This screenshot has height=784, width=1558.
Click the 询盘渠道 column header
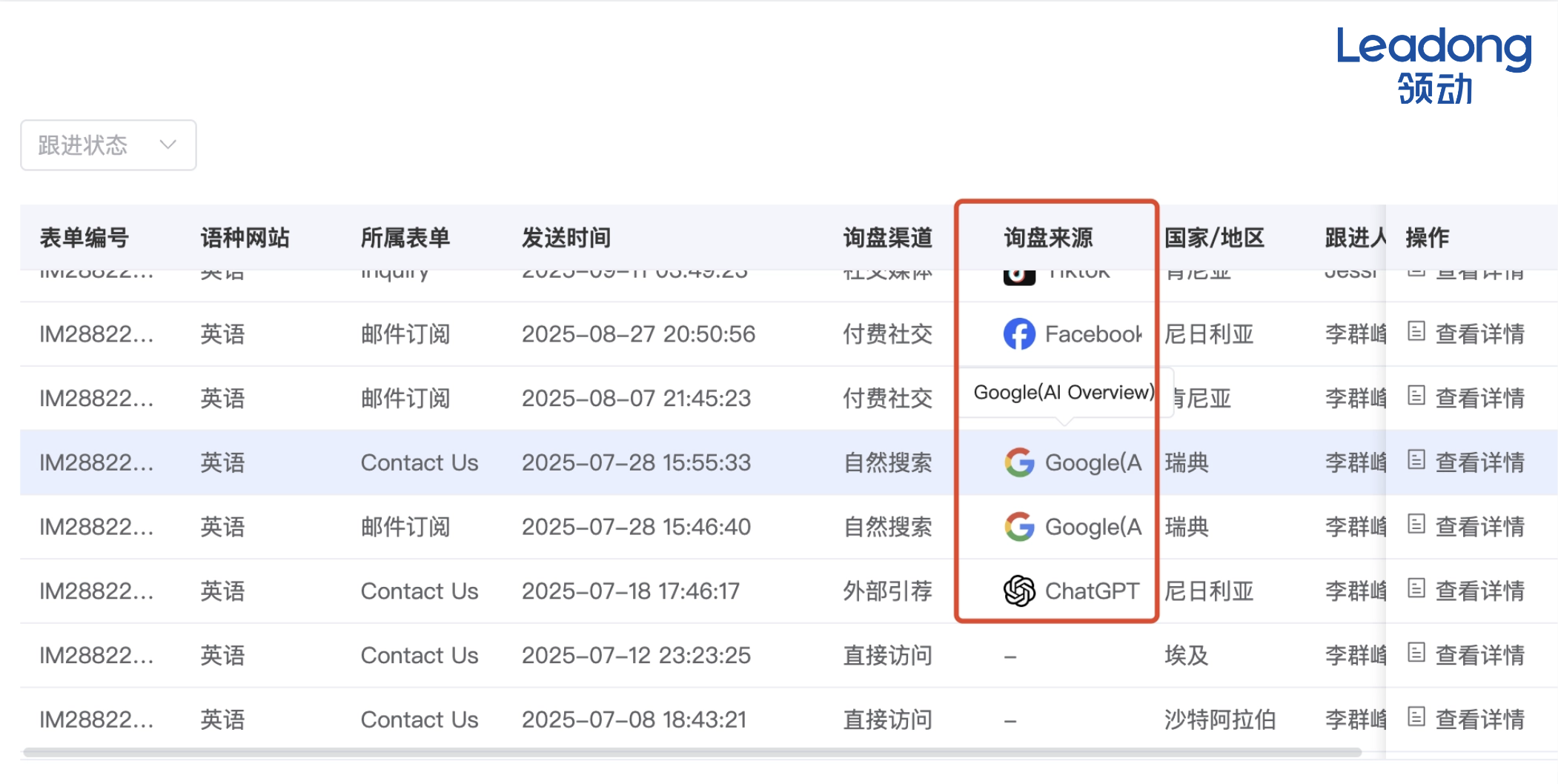tap(887, 238)
